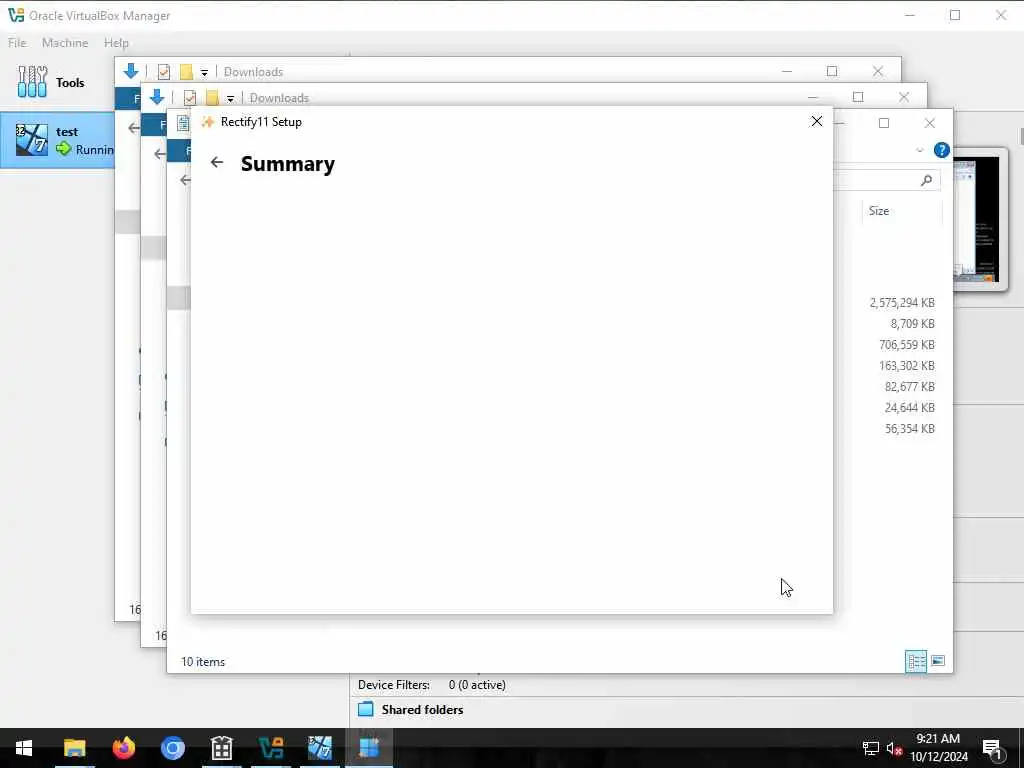Click the document icon in front Explorer title bar
This screenshot has width=1024, height=768.
[183, 123]
